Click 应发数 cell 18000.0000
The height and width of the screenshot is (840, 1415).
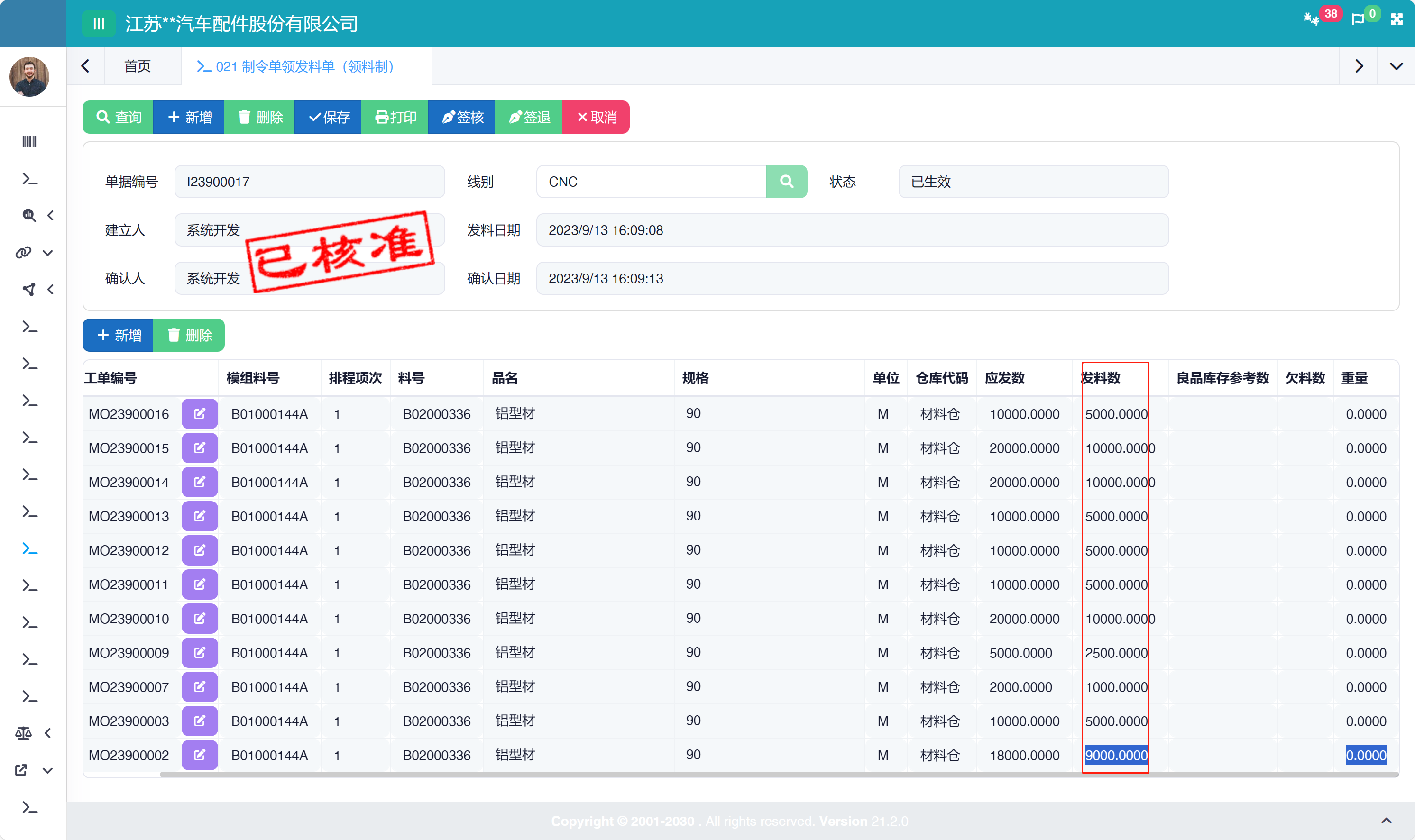(x=1024, y=755)
